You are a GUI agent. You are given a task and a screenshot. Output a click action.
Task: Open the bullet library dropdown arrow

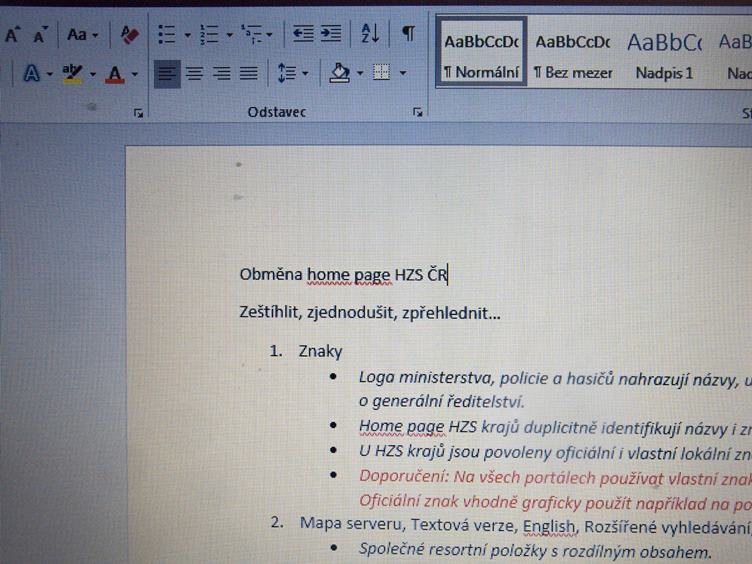[188, 35]
